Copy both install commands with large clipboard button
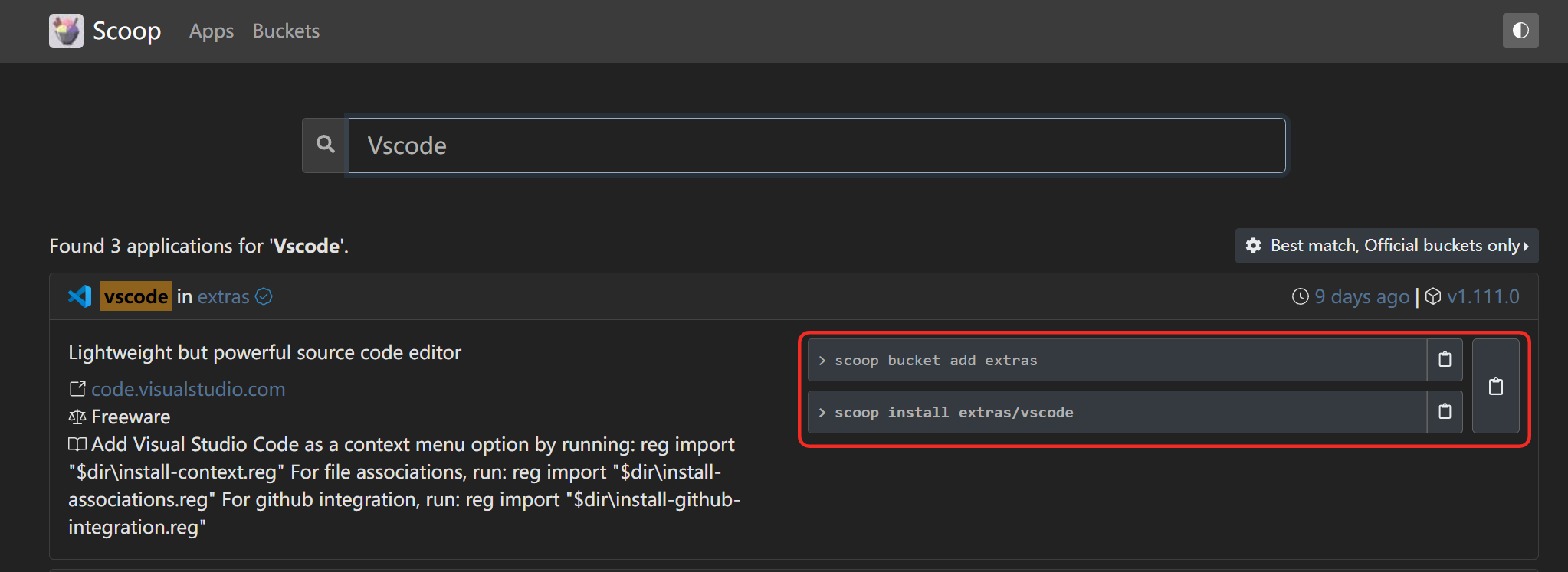 pos(1496,386)
